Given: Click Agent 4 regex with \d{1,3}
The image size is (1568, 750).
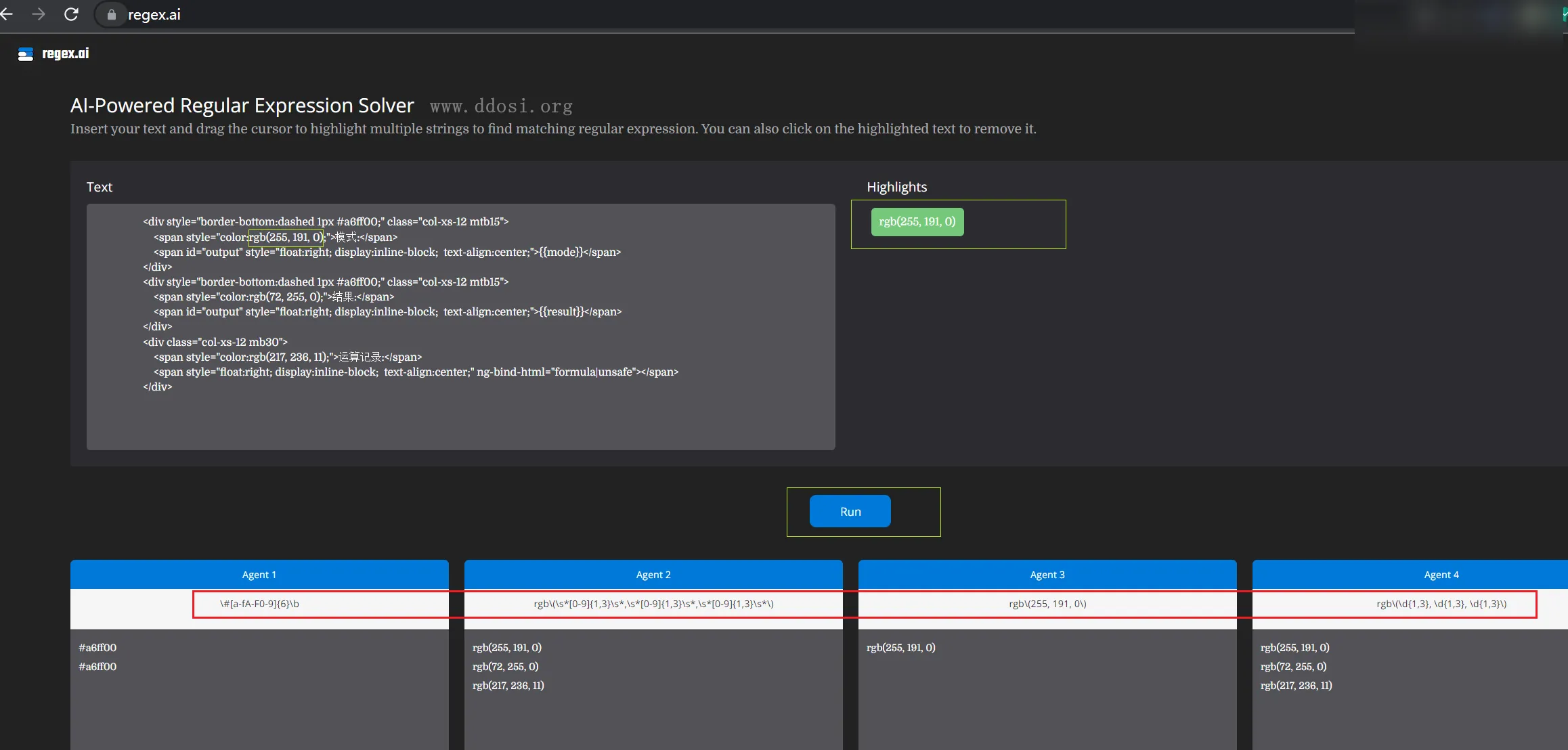Looking at the screenshot, I should 1441,604.
